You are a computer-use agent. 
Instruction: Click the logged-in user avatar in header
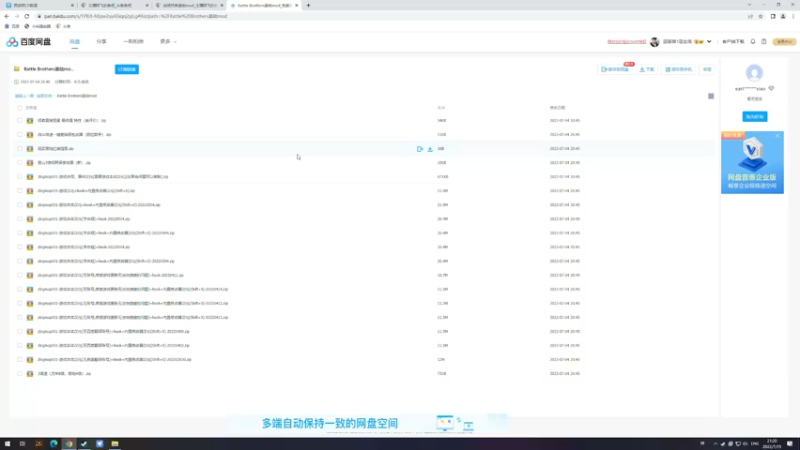[655, 42]
